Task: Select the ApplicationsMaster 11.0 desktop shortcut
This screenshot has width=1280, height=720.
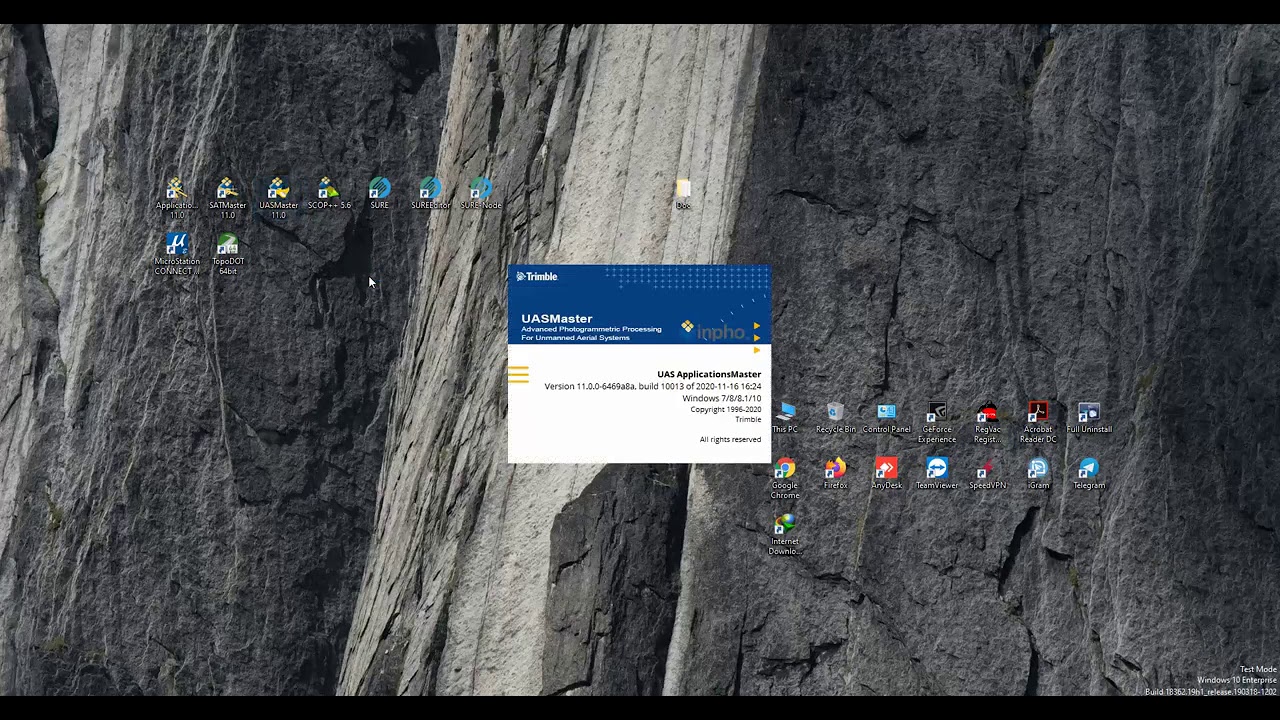Action: pyautogui.click(x=177, y=198)
